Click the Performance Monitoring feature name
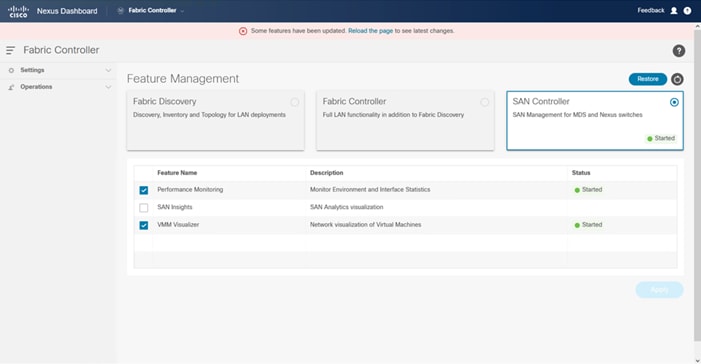Viewport: 701px width, 364px height. [x=190, y=190]
